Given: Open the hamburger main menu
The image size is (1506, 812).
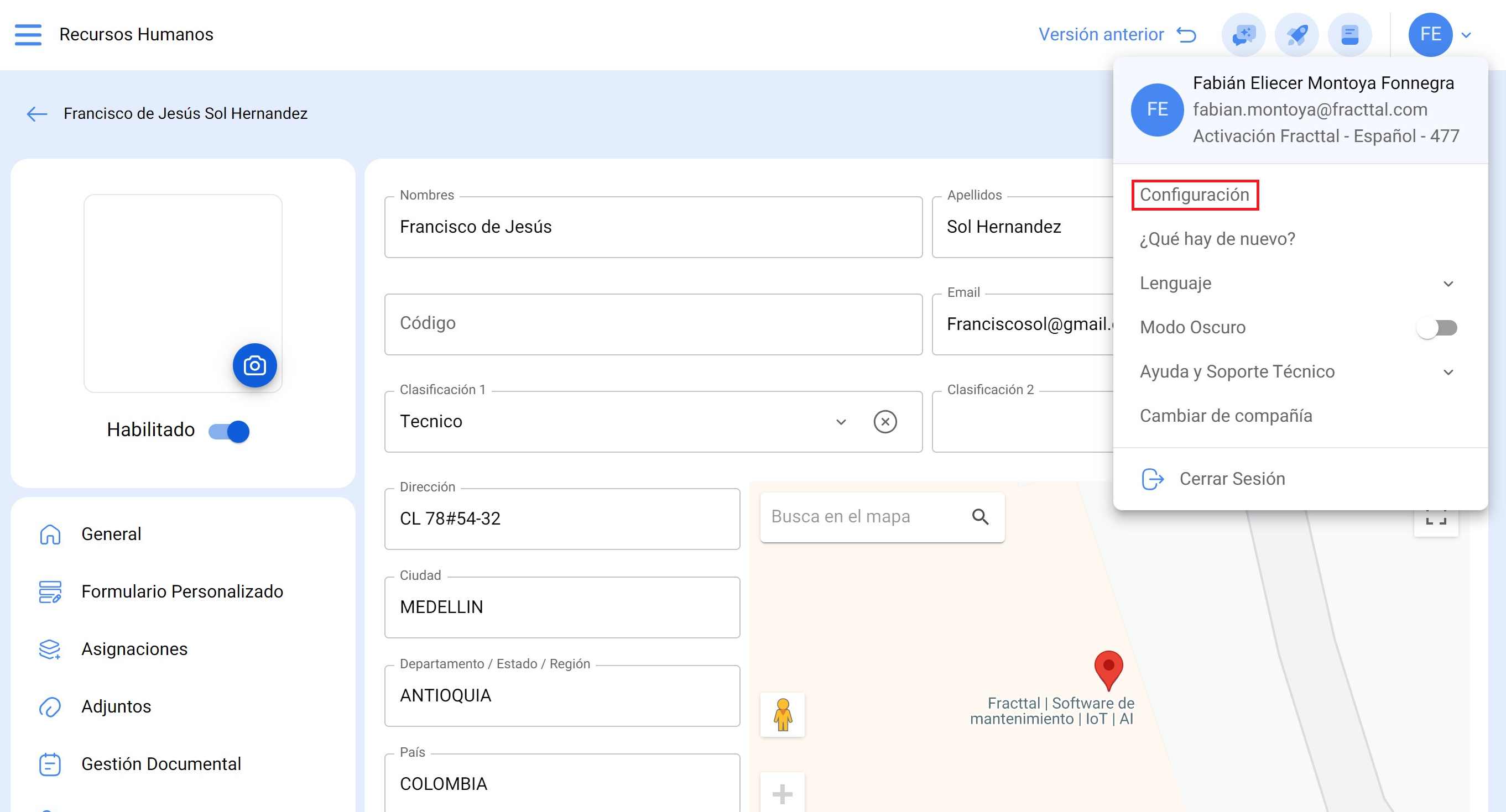Looking at the screenshot, I should (28, 34).
